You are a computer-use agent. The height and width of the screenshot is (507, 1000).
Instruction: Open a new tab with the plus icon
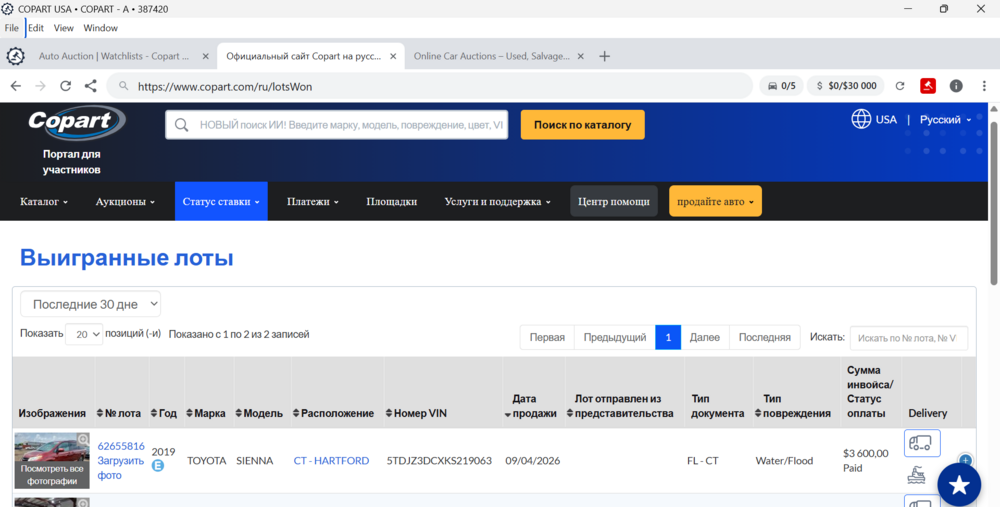pos(605,56)
